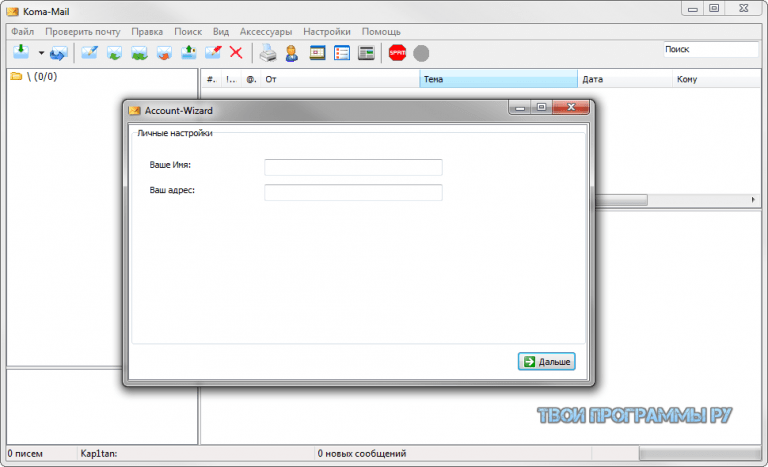Image resolution: width=768 pixels, height=467 pixels.
Task: Click the reply icon with single green arrow
Action: 114,53
